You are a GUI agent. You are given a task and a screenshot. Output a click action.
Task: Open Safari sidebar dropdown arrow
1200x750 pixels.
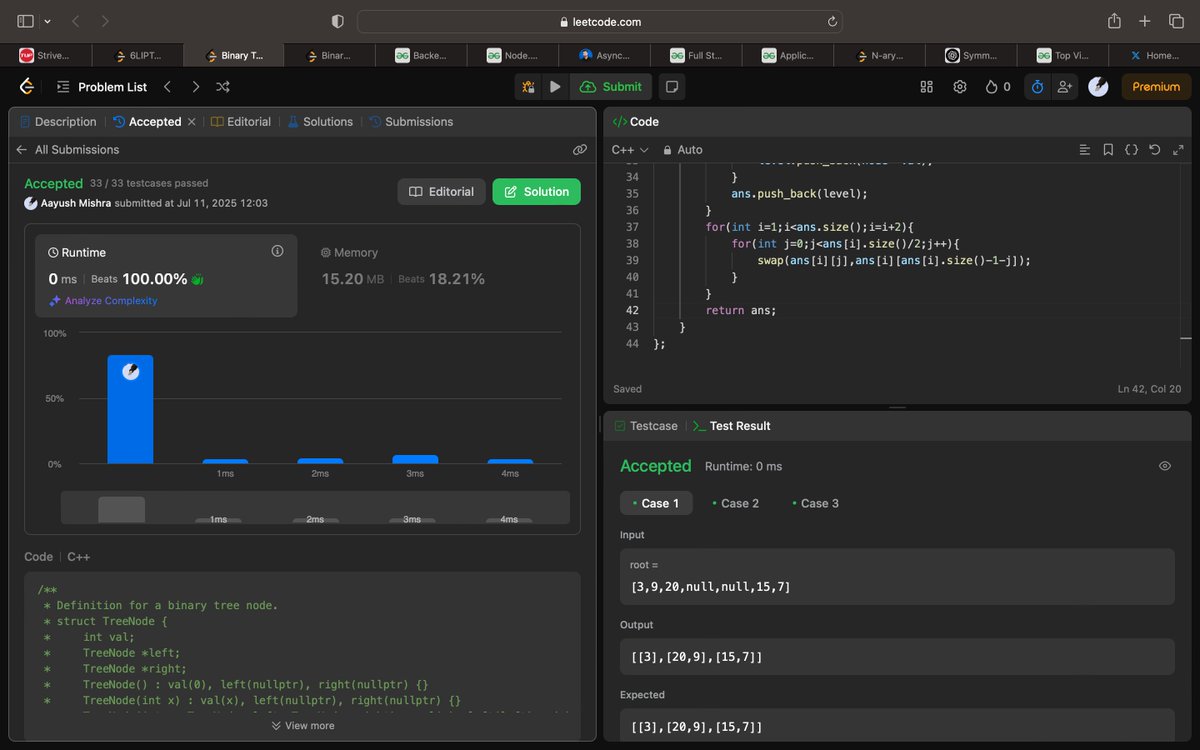point(46,21)
